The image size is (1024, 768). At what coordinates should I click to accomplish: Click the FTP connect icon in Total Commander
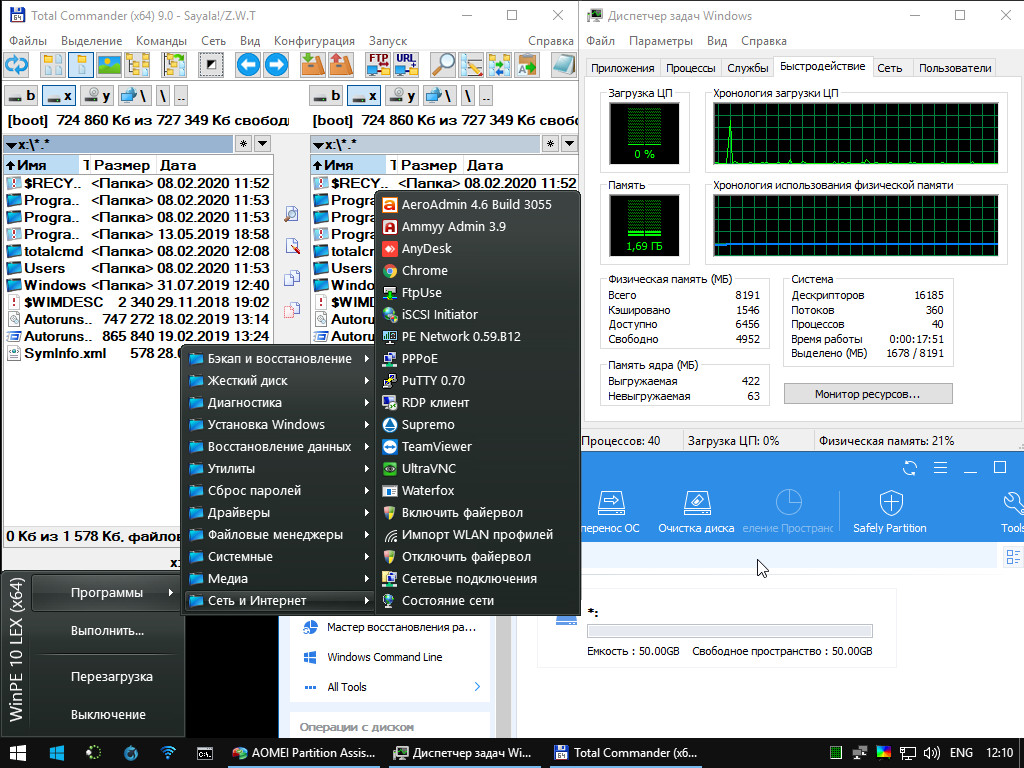pyautogui.click(x=379, y=65)
